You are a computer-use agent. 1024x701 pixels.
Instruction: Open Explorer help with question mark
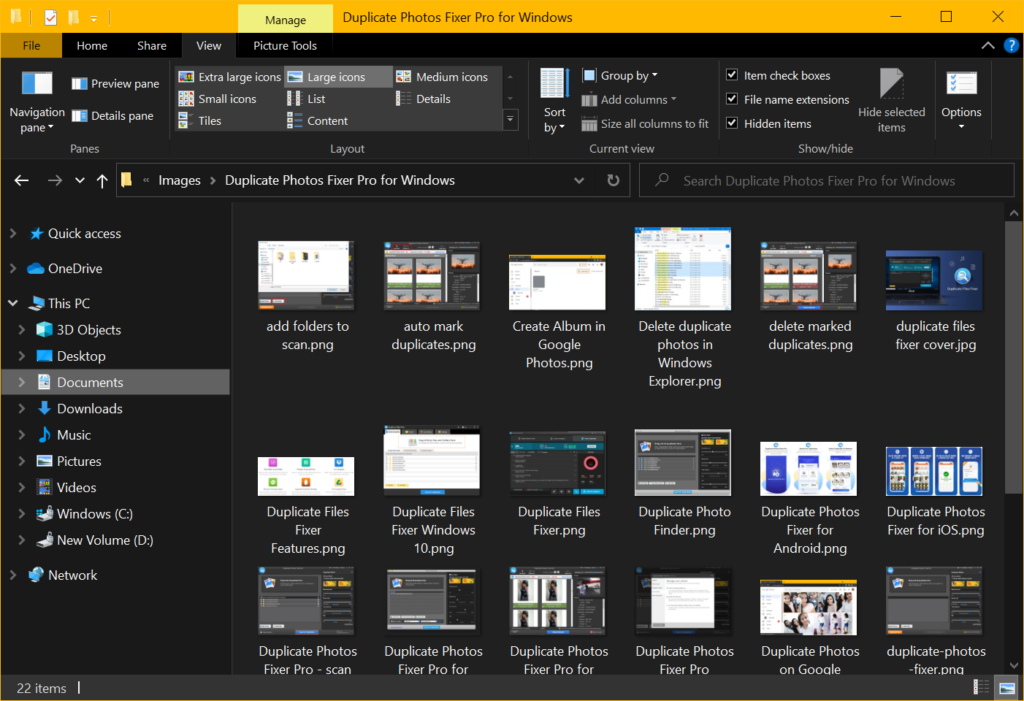coord(1010,45)
